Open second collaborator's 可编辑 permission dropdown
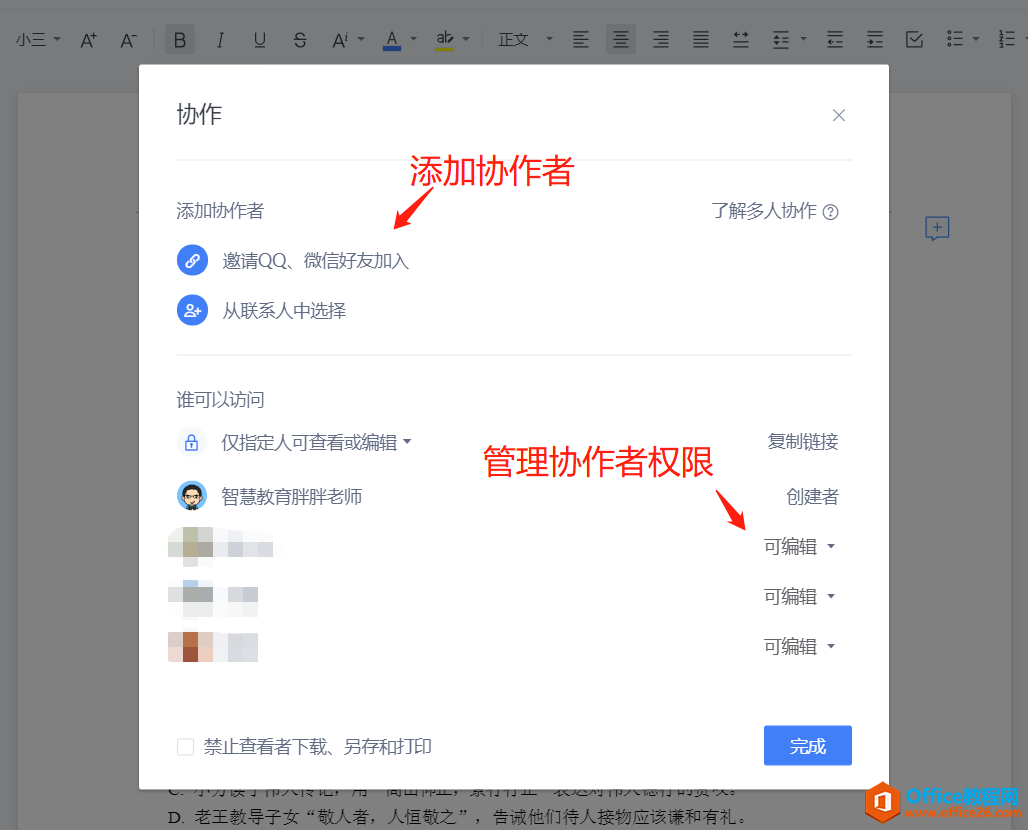The image size is (1028, 830). pos(800,597)
